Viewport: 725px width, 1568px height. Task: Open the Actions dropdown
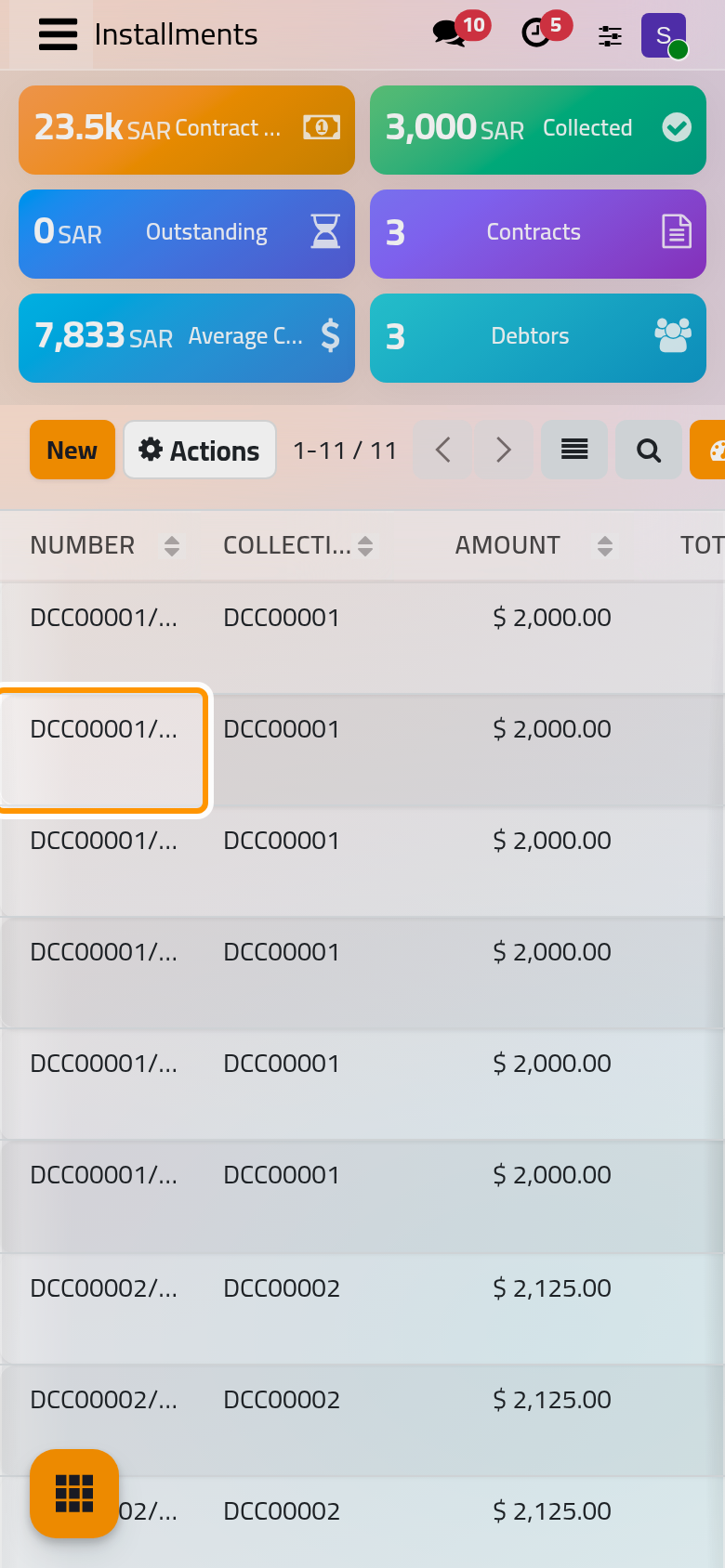click(200, 450)
